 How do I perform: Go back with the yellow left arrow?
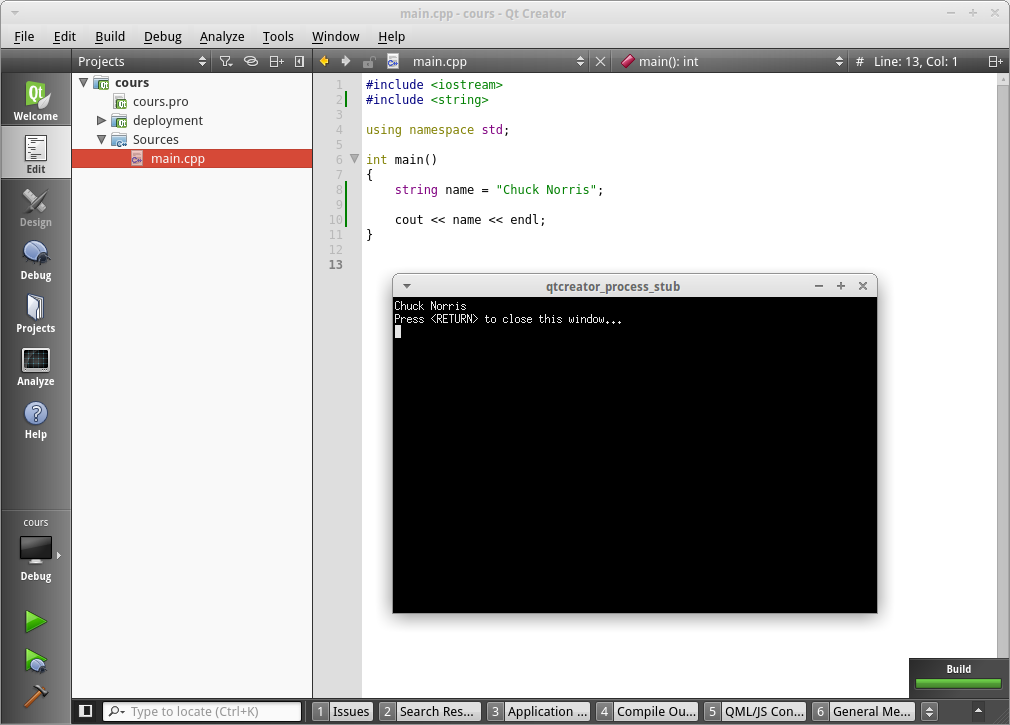coord(324,61)
